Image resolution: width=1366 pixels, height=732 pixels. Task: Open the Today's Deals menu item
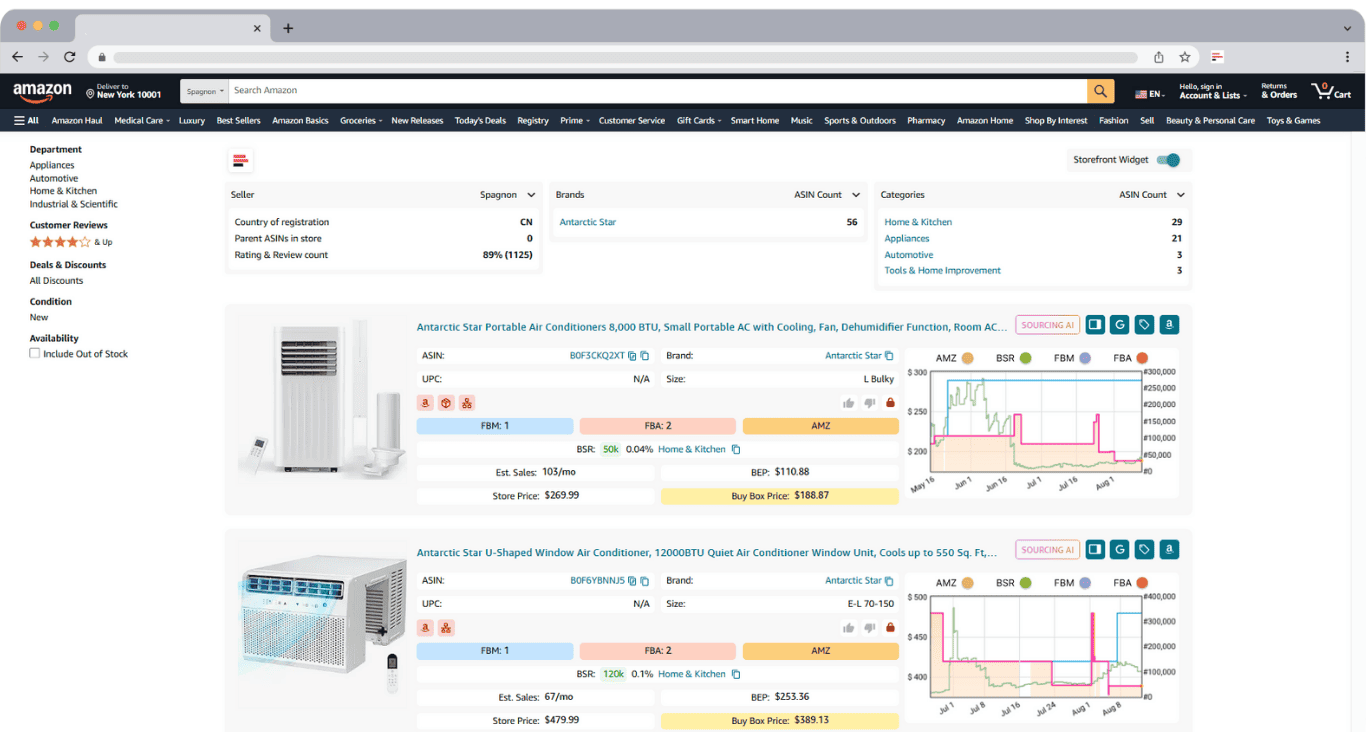click(480, 120)
